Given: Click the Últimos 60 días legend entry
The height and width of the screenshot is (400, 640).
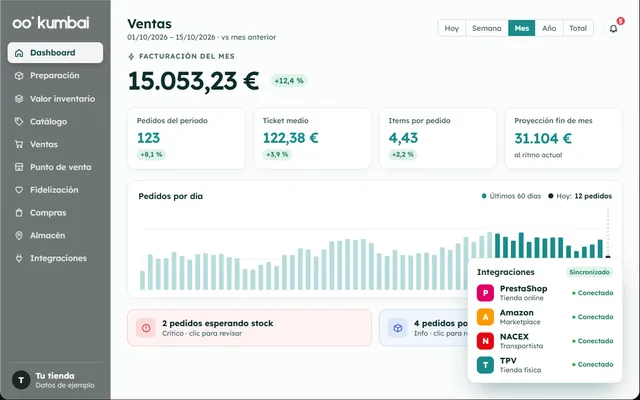Looking at the screenshot, I should coord(511,196).
